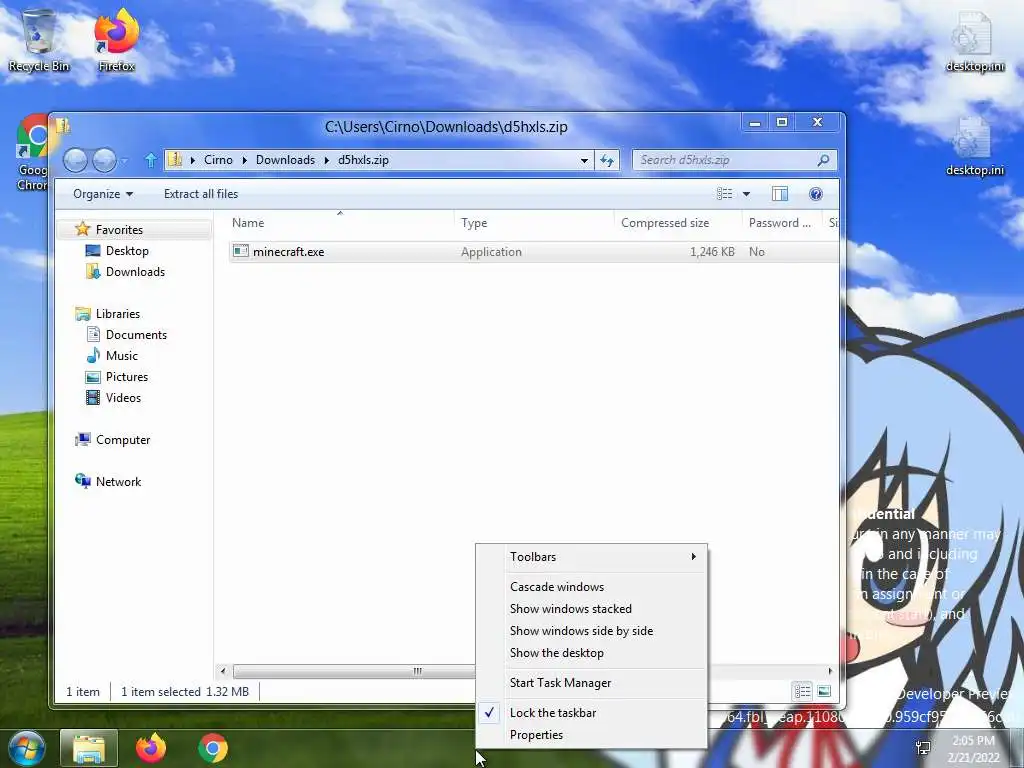This screenshot has width=1024, height=768.
Task: Click the search magnifier icon
Action: point(824,160)
